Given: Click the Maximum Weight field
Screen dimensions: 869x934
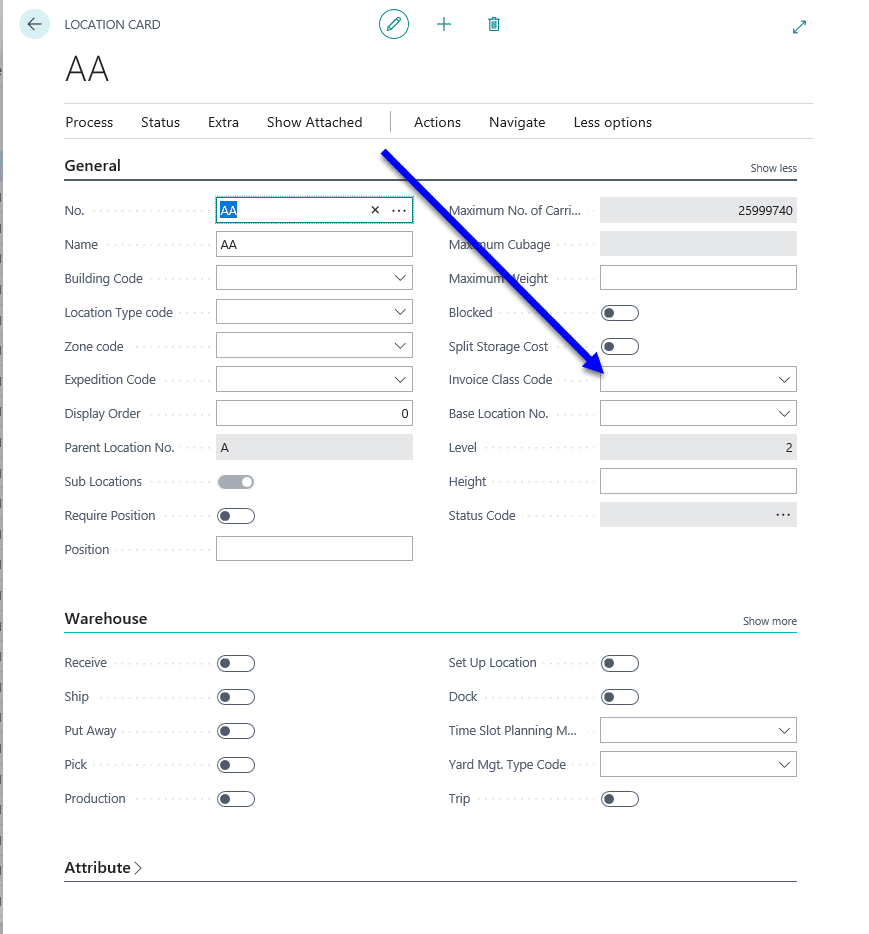Looking at the screenshot, I should click(698, 278).
